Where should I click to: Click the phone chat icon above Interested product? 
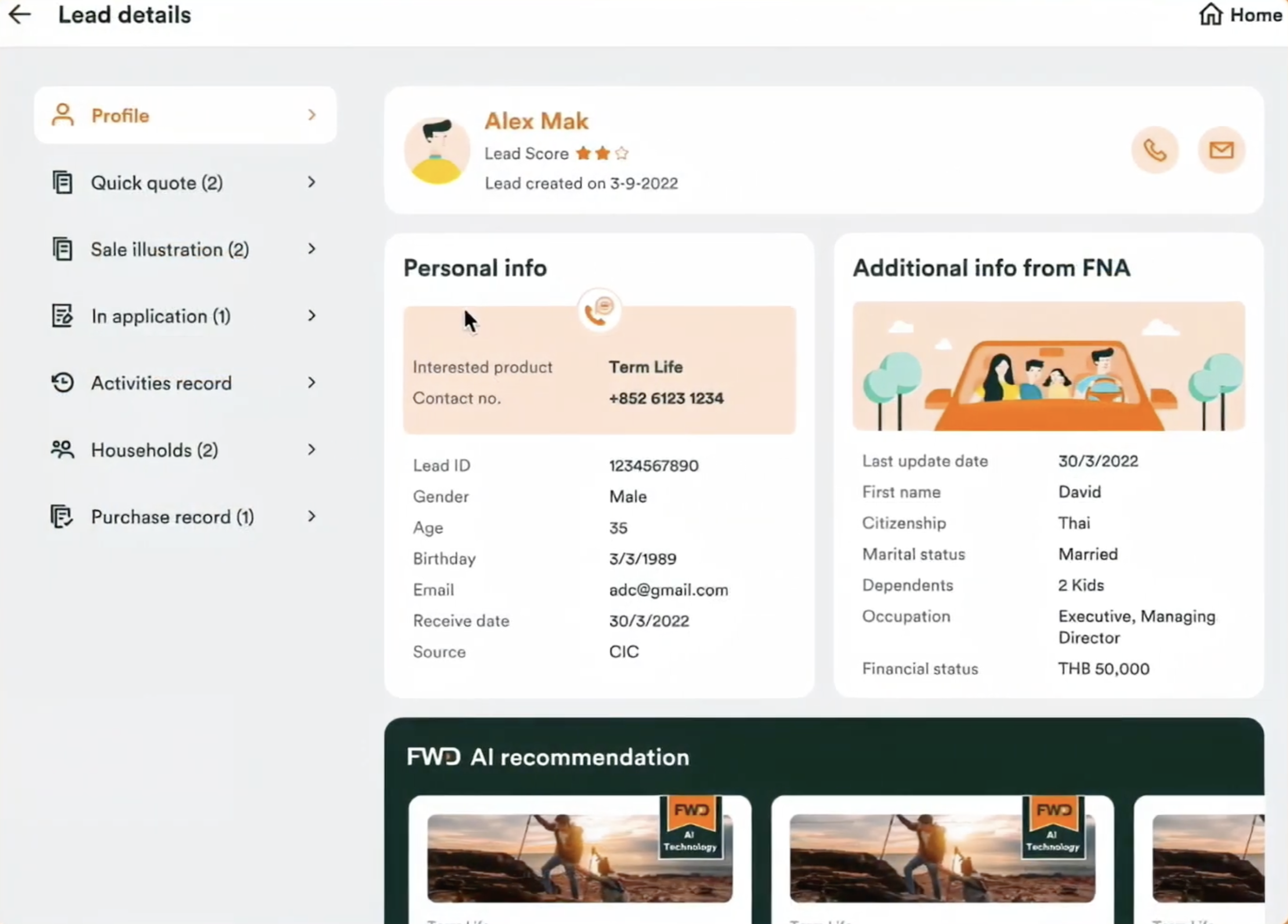click(599, 310)
